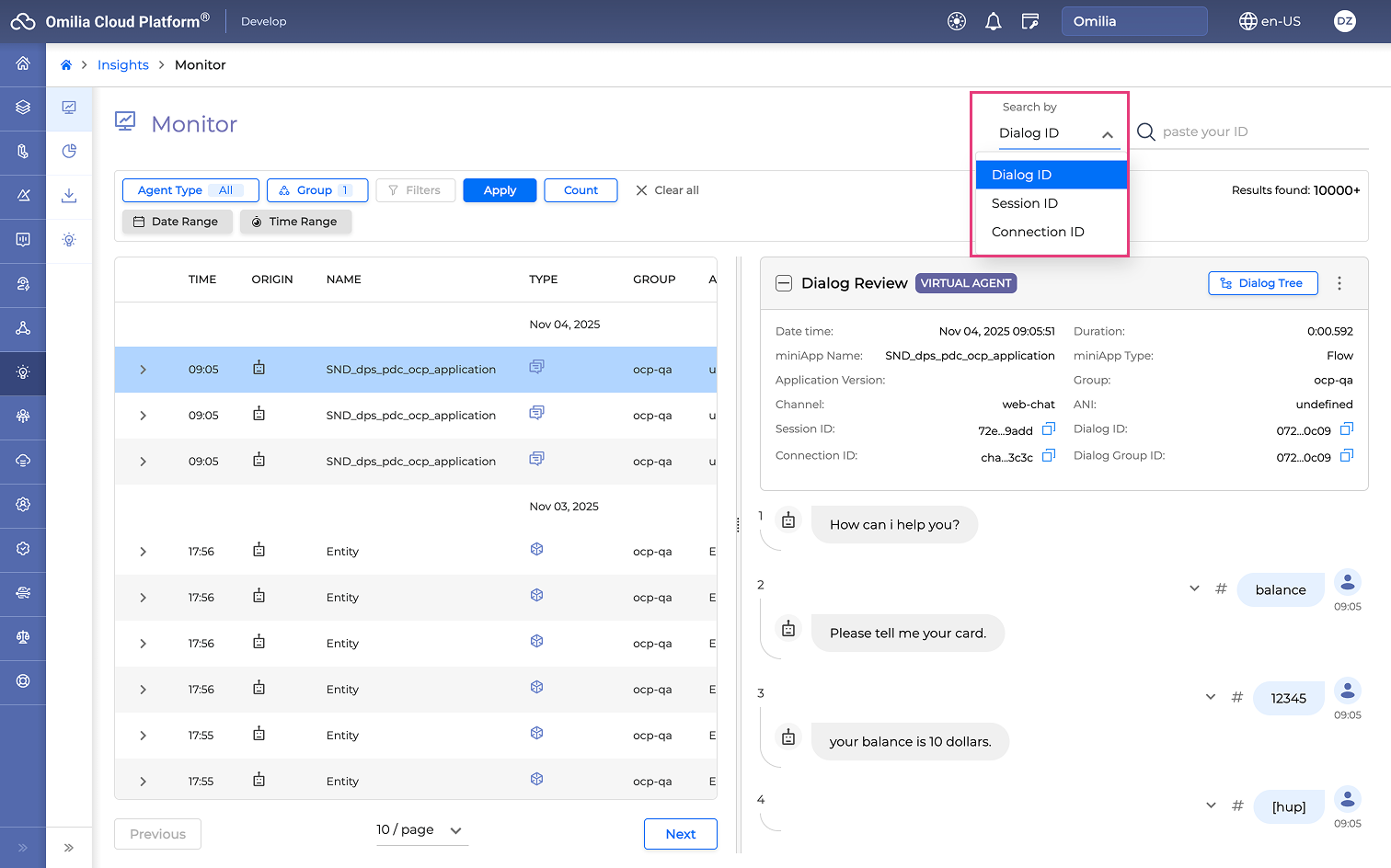This screenshot has width=1391, height=868.
Task: Copy the Session ID value
Action: tap(1049, 429)
